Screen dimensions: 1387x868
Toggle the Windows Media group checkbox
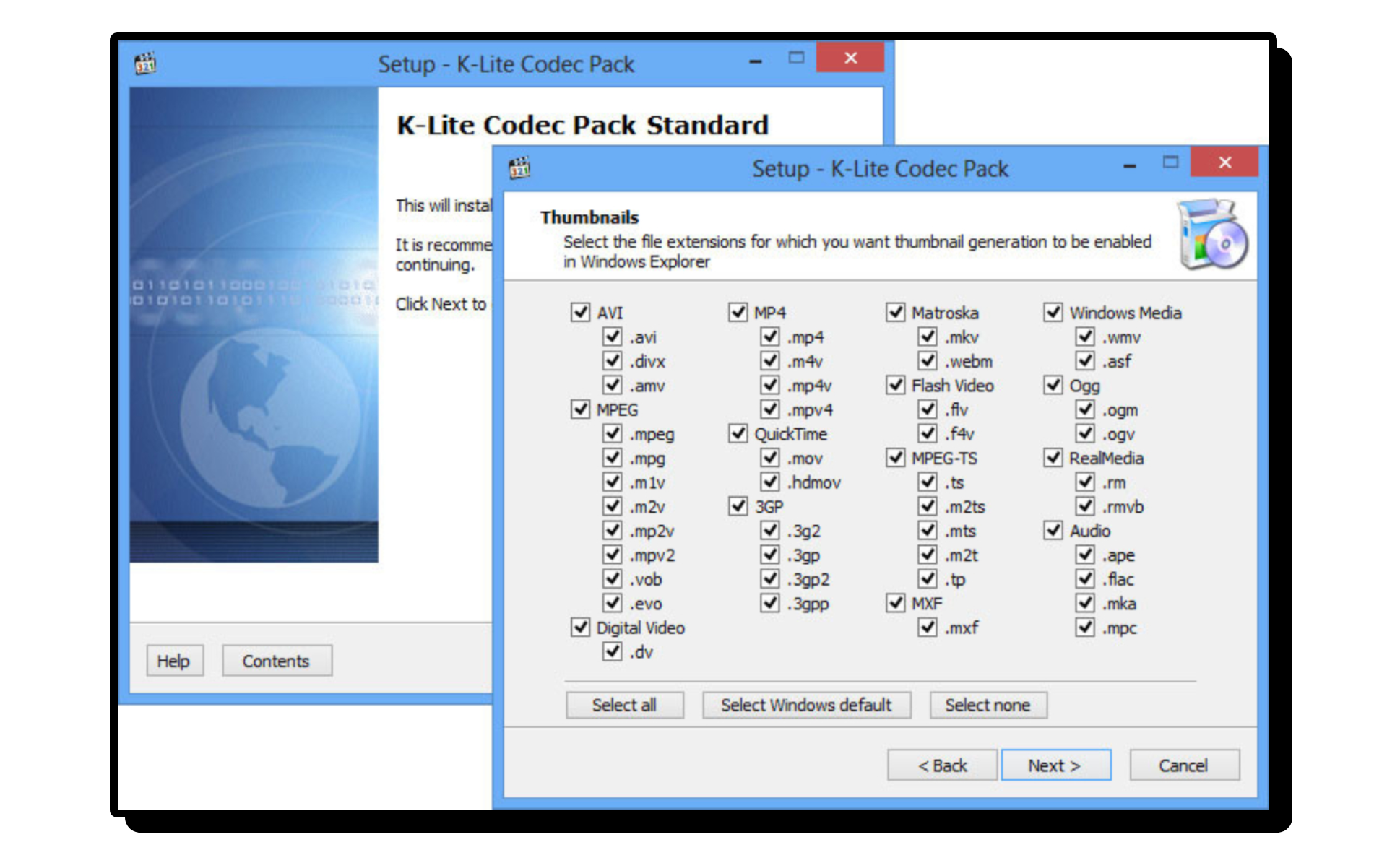click(1053, 312)
